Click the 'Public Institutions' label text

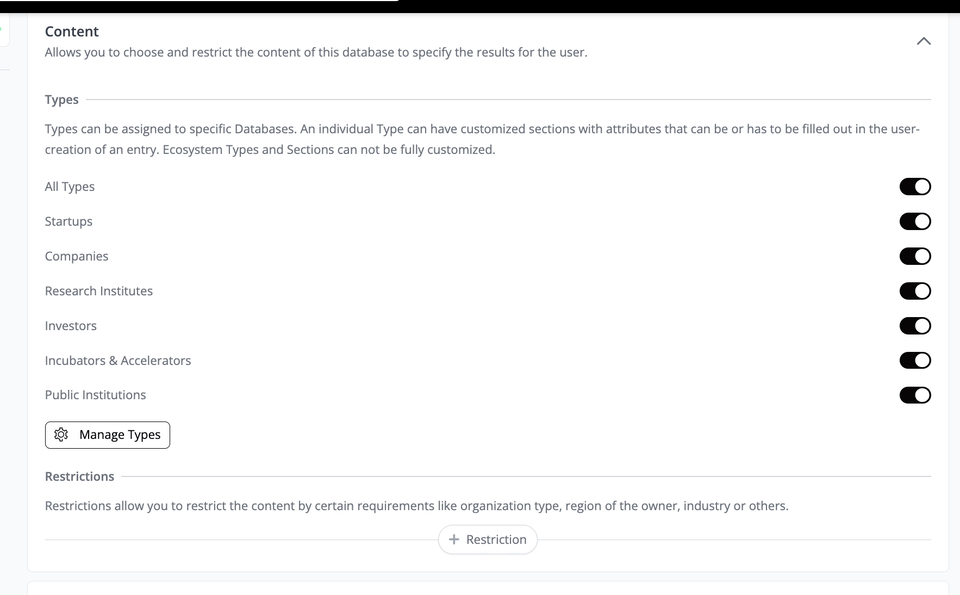pyautogui.click(x=96, y=395)
